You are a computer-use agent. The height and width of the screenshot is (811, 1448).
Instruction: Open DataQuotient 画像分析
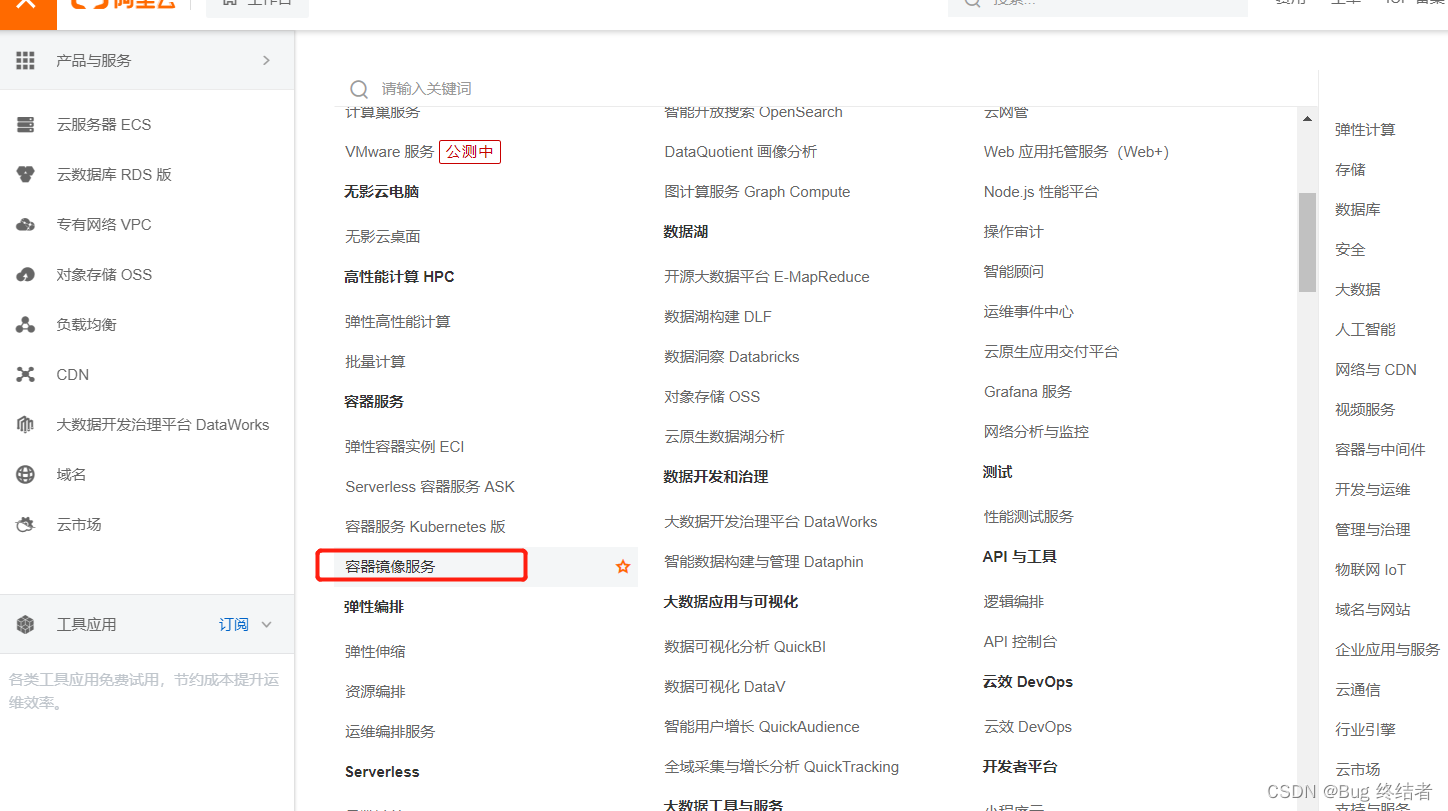(x=740, y=152)
